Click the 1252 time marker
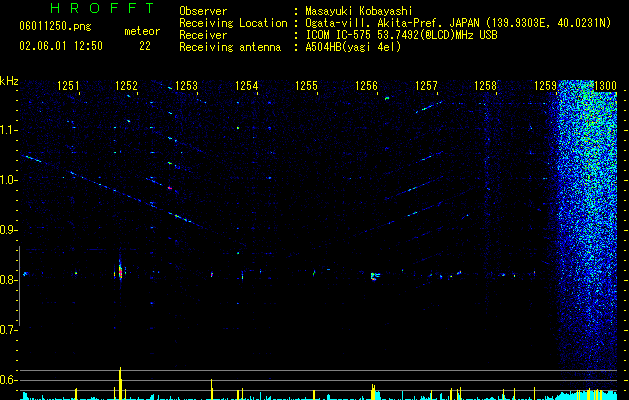Screen dimensions: 629x400 click(x=126, y=86)
